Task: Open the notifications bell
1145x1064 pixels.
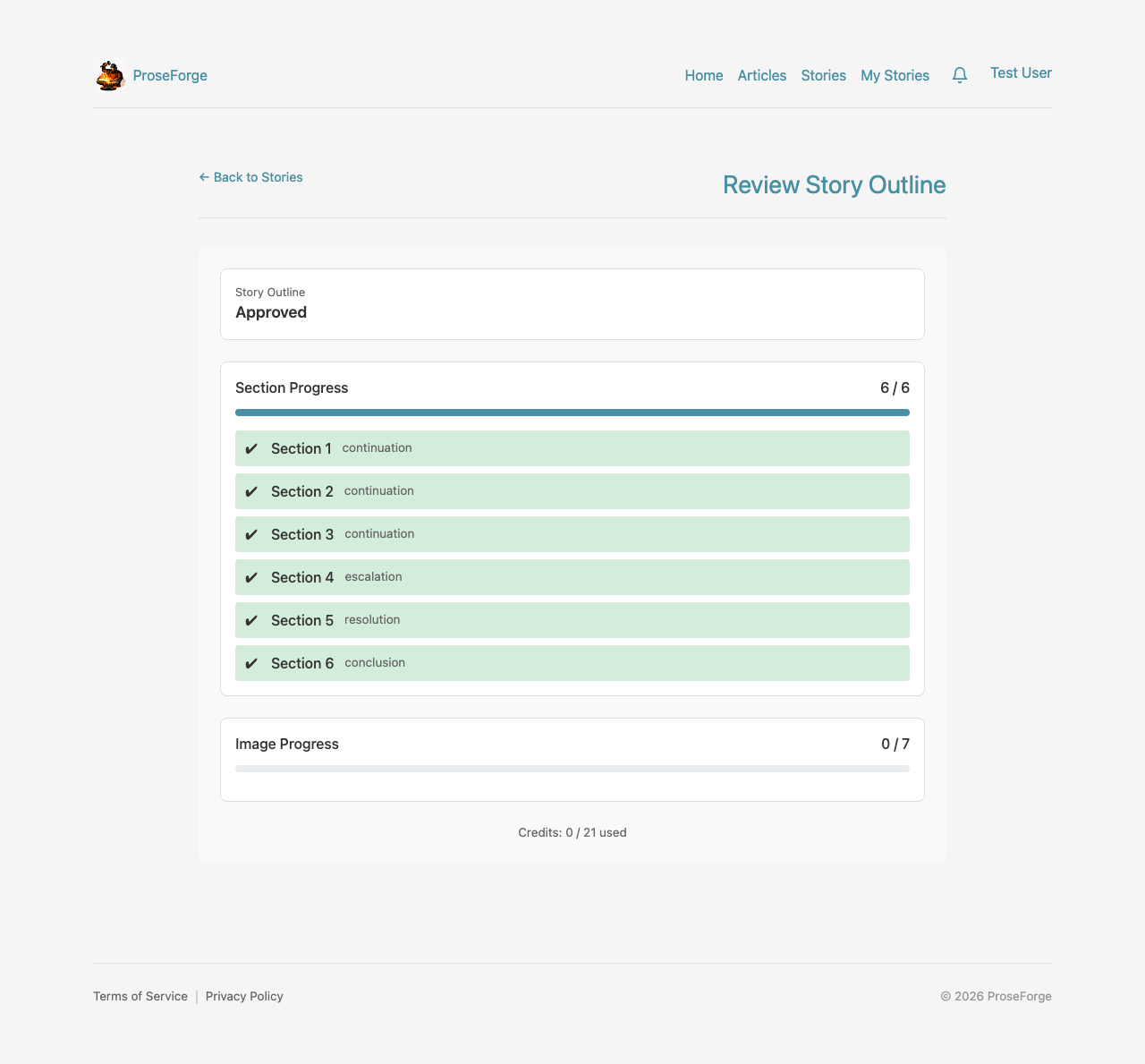Action: pyautogui.click(x=960, y=75)
